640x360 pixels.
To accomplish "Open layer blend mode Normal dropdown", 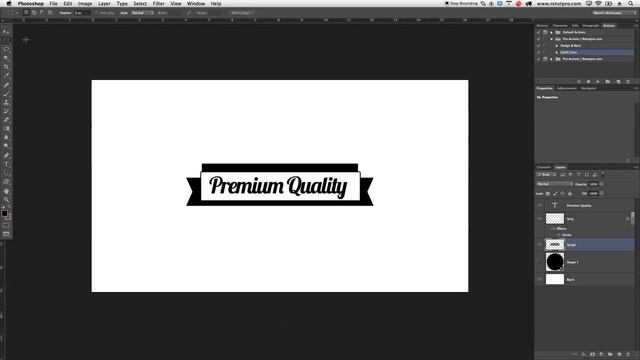I will [x=554, y=184].
